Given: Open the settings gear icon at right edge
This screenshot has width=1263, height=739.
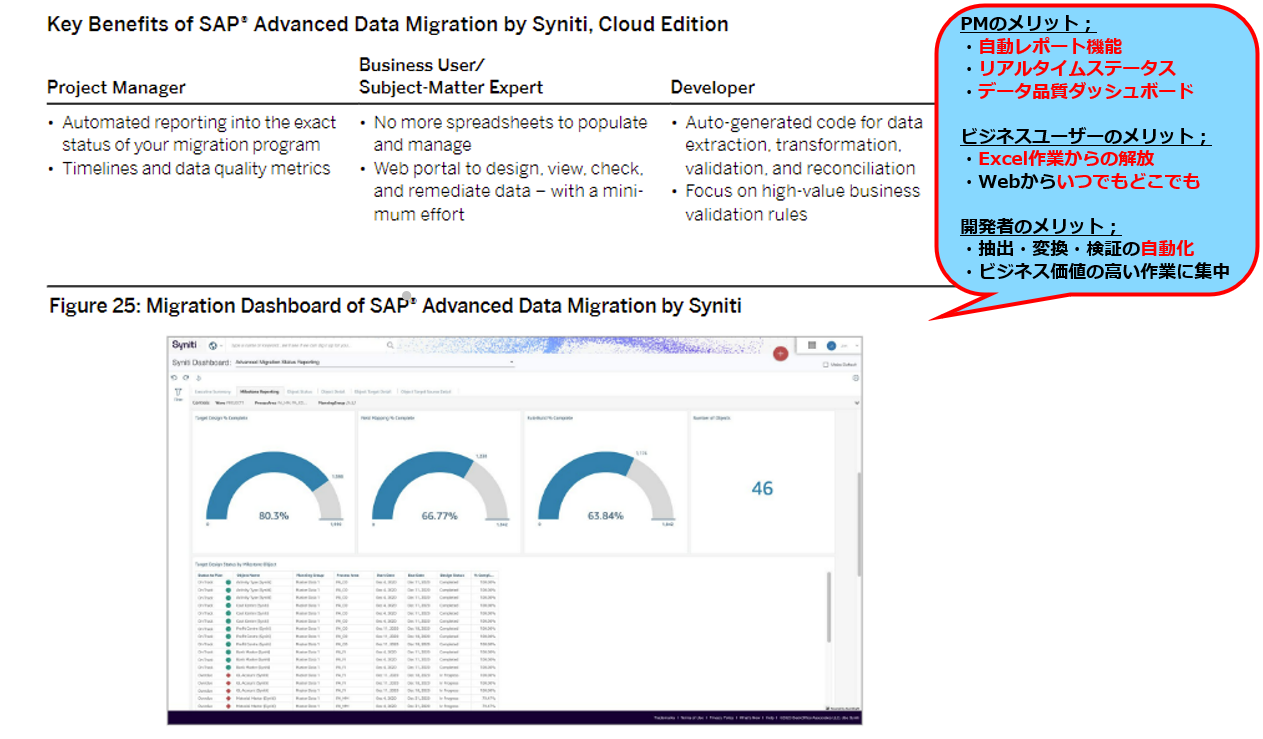Looking at the screenshot, I should pos(855,378).
